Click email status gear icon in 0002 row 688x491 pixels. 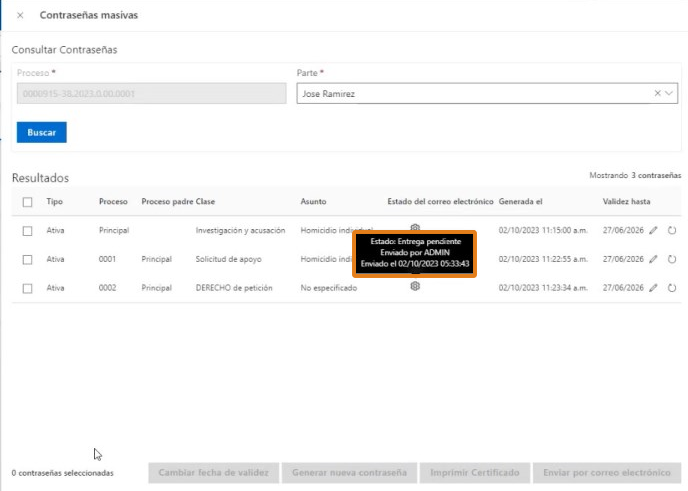click(415, 286)
